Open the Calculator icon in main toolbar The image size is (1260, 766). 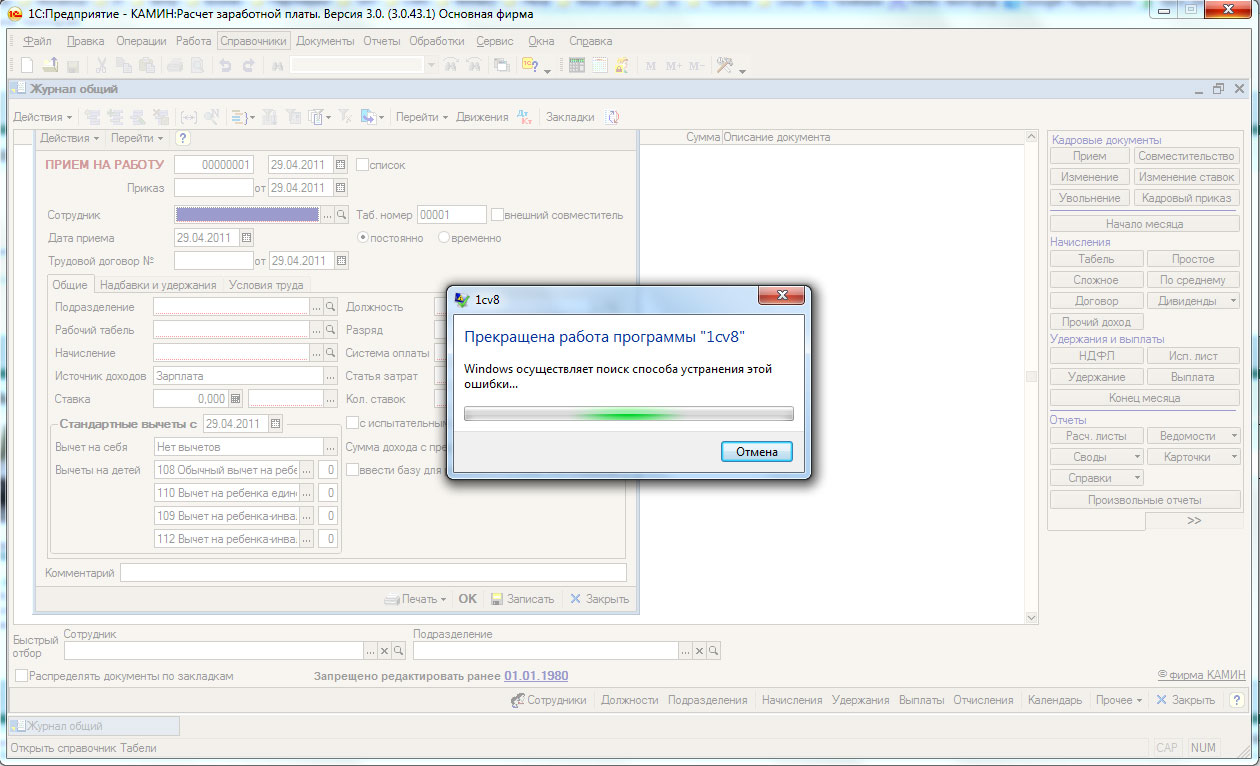577,65
